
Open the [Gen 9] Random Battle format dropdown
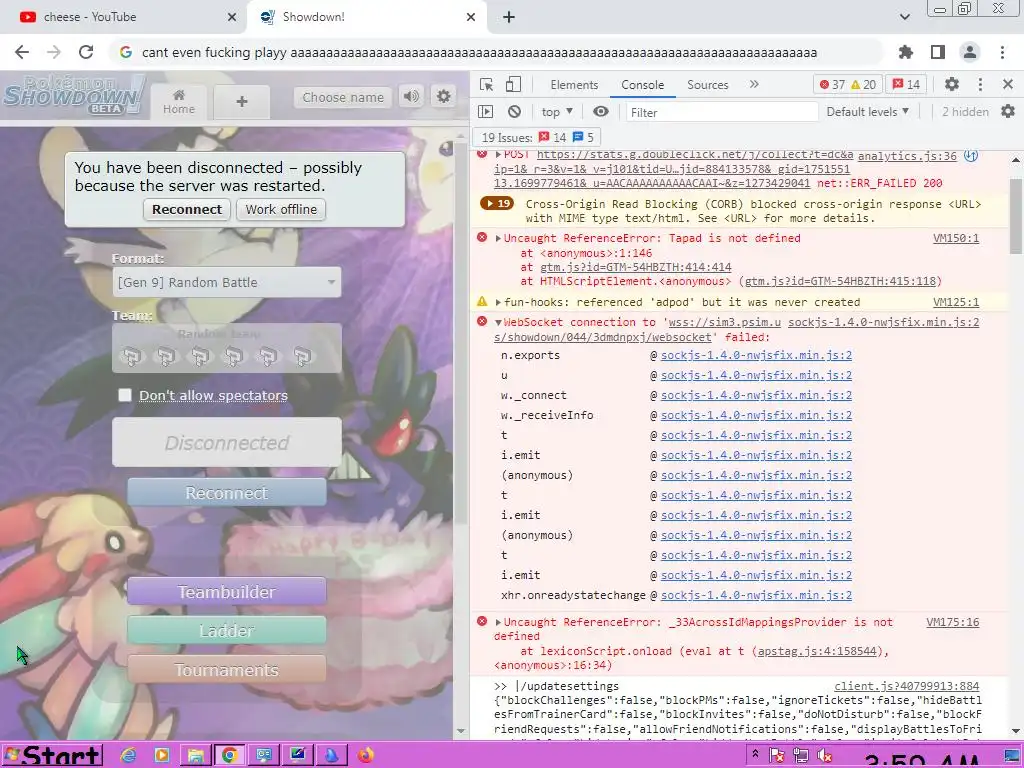click(x=227, y=282)
